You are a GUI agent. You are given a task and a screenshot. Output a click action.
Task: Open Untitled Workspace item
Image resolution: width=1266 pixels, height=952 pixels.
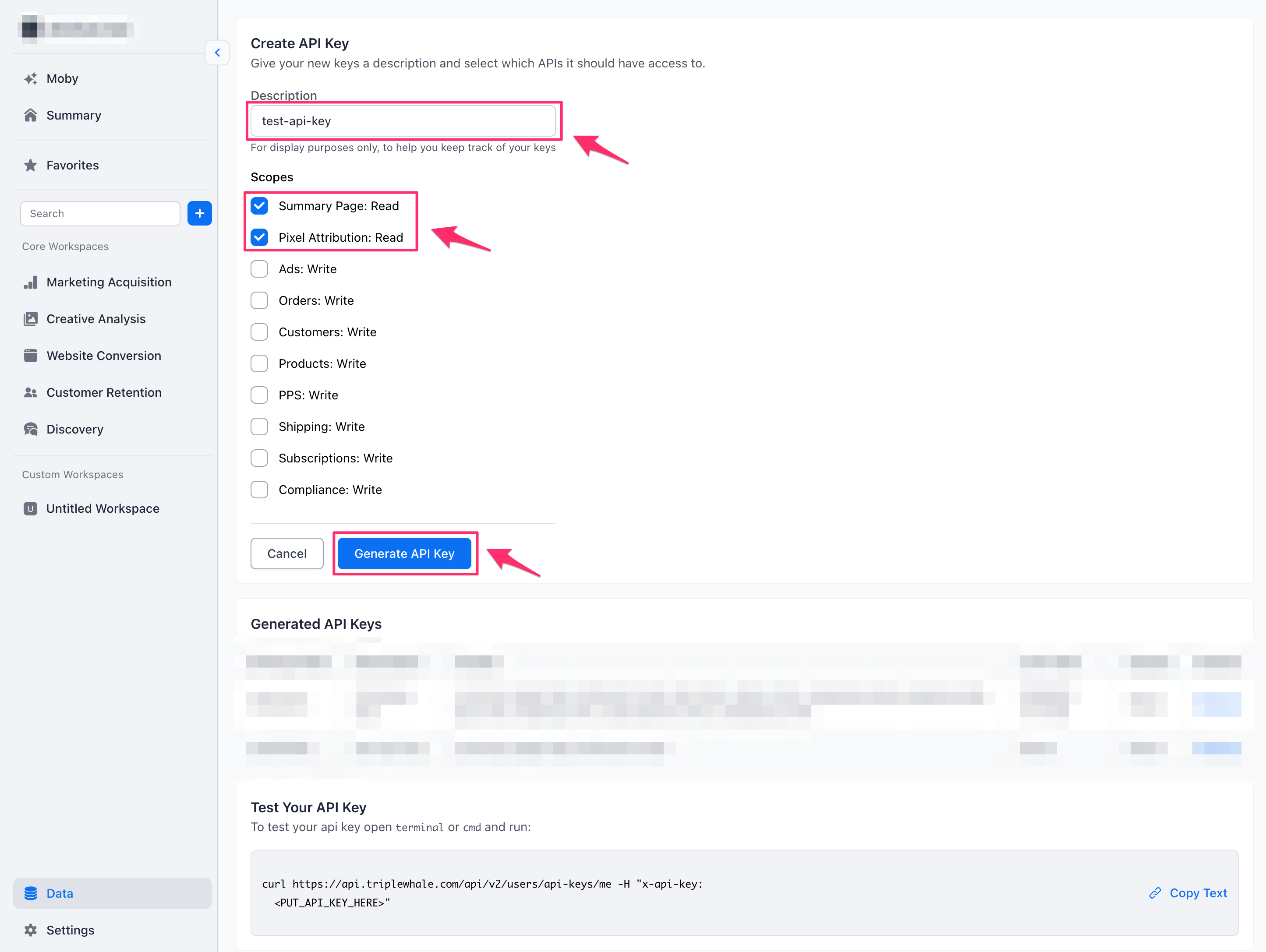point(103,508)
